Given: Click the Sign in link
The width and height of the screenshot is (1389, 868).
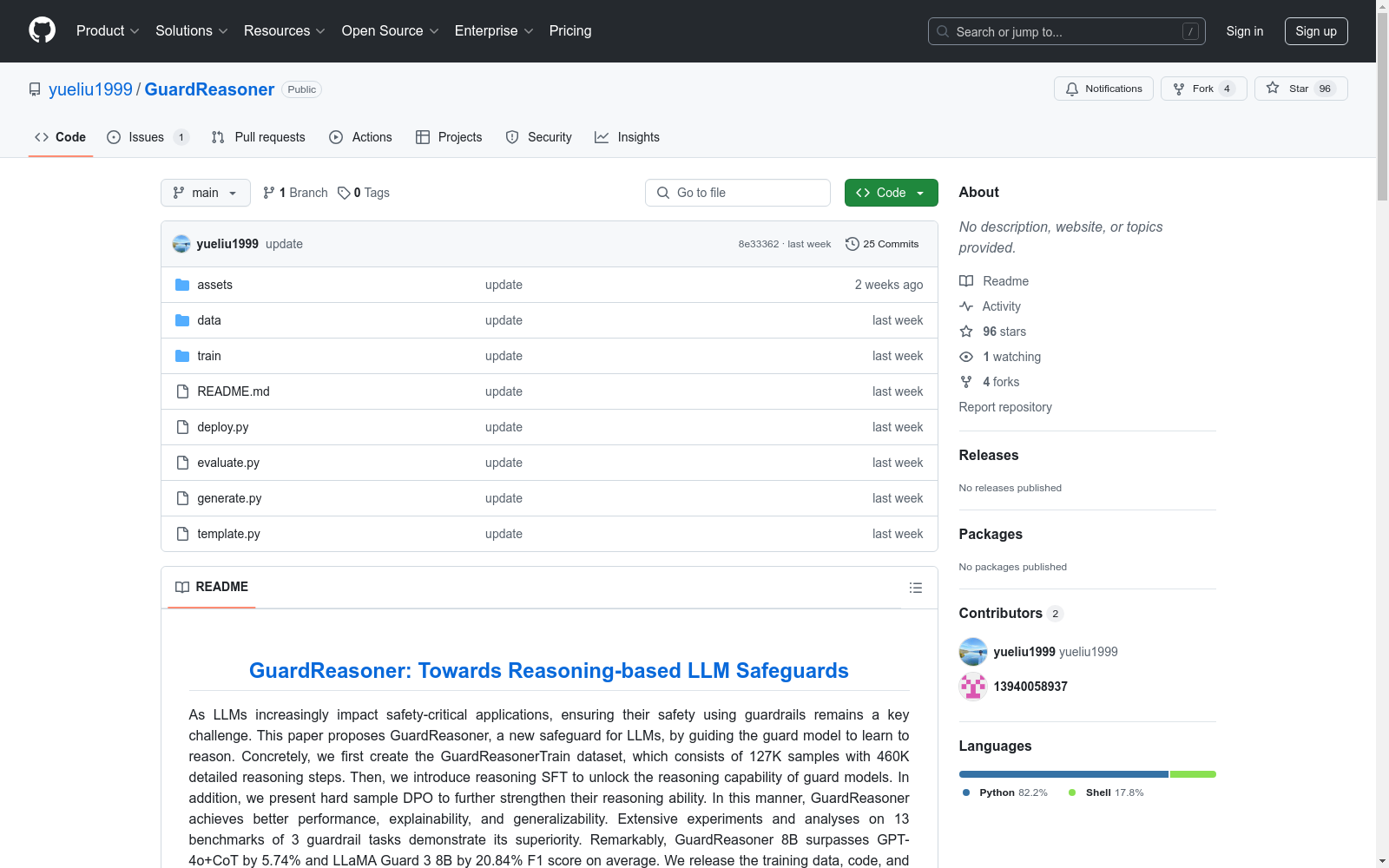Looking at the screenshot, I should 1245,31.
